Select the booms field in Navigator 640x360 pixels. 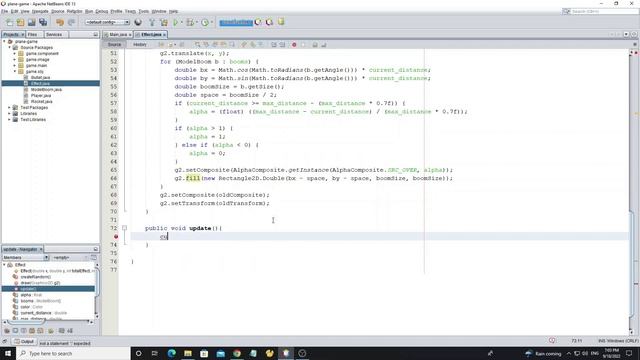click(x=40, y=301)
